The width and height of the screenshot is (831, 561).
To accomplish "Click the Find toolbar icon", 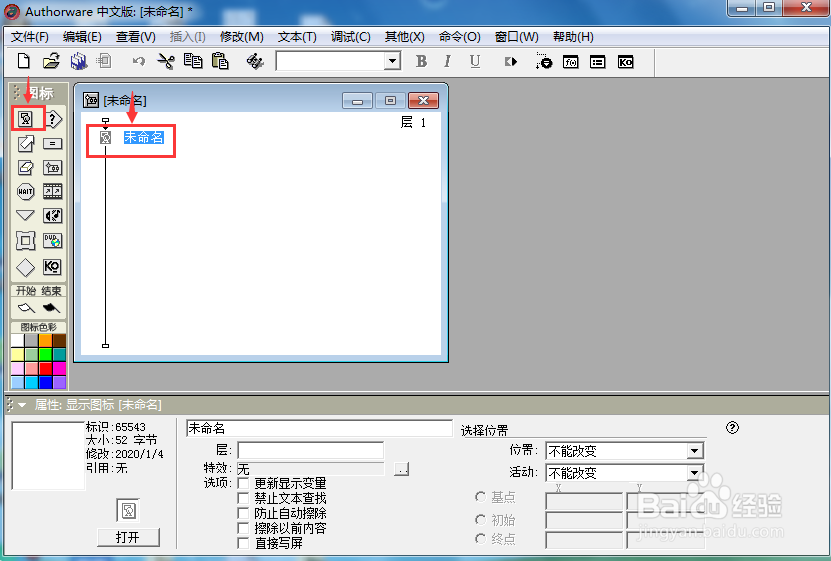I will tap(255, 61).
